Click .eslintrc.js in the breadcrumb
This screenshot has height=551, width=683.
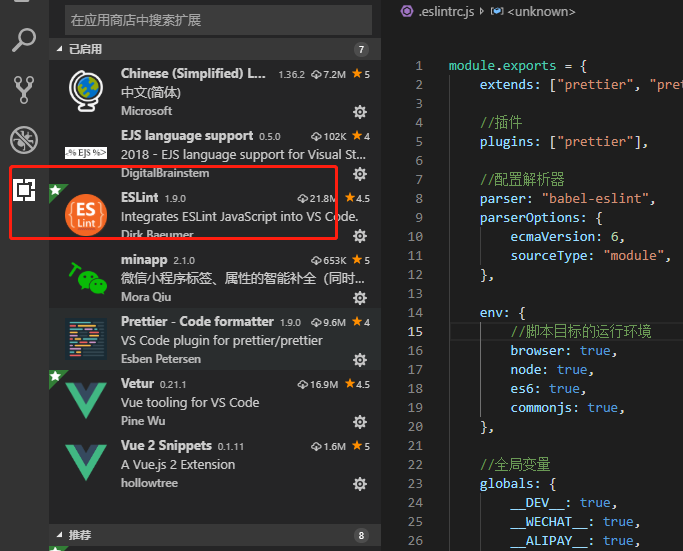click(446, 11)
